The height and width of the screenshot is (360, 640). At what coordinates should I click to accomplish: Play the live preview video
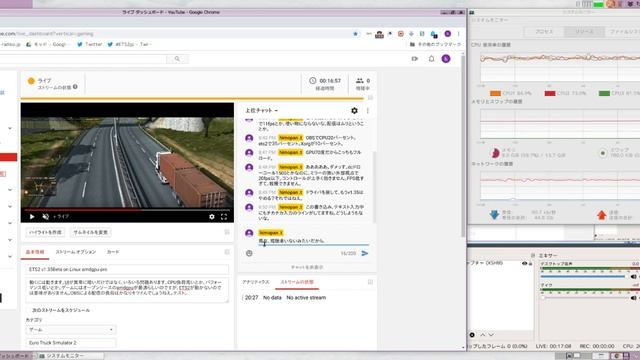point(32,217)
